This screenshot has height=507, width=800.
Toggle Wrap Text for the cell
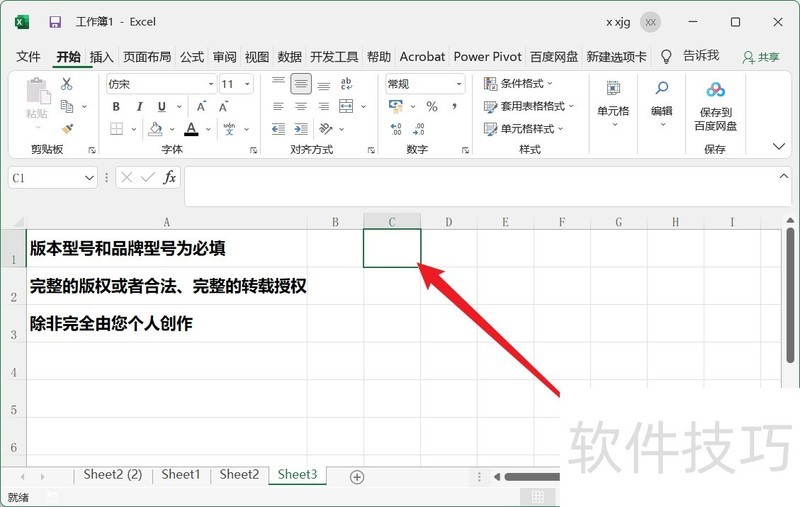(347, 85)
